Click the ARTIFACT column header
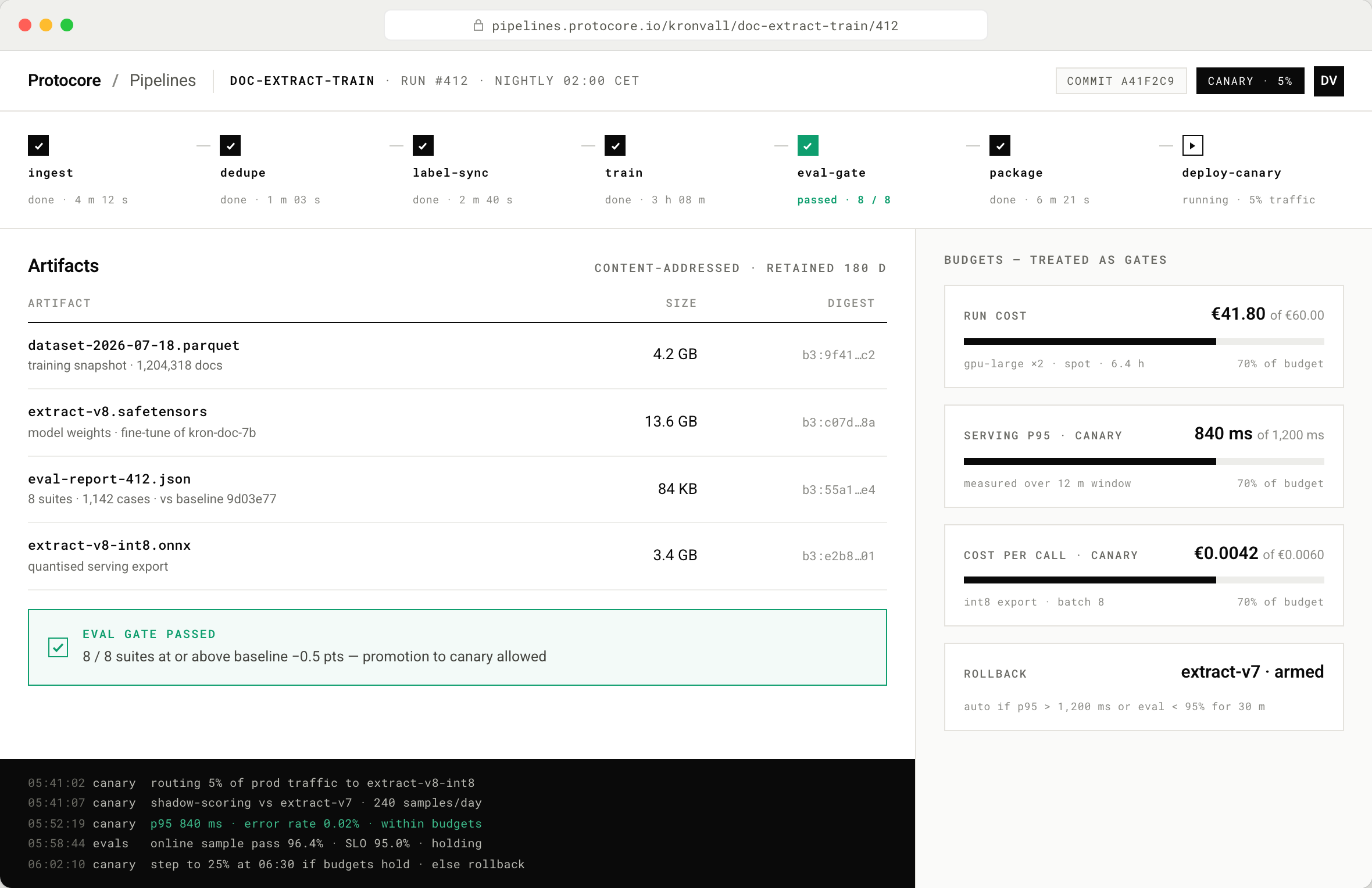This screenshot has width=1372, height=888. [59, 303]
